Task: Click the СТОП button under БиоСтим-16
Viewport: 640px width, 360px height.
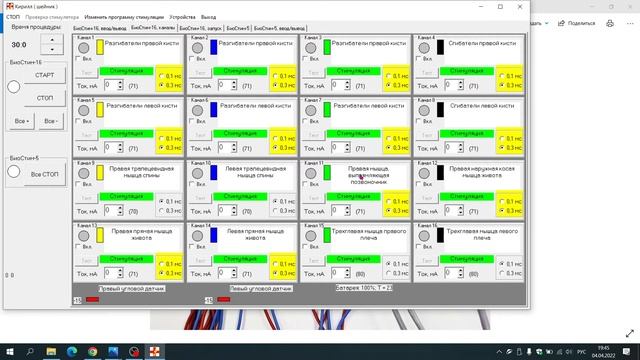Action: point(44,98)
